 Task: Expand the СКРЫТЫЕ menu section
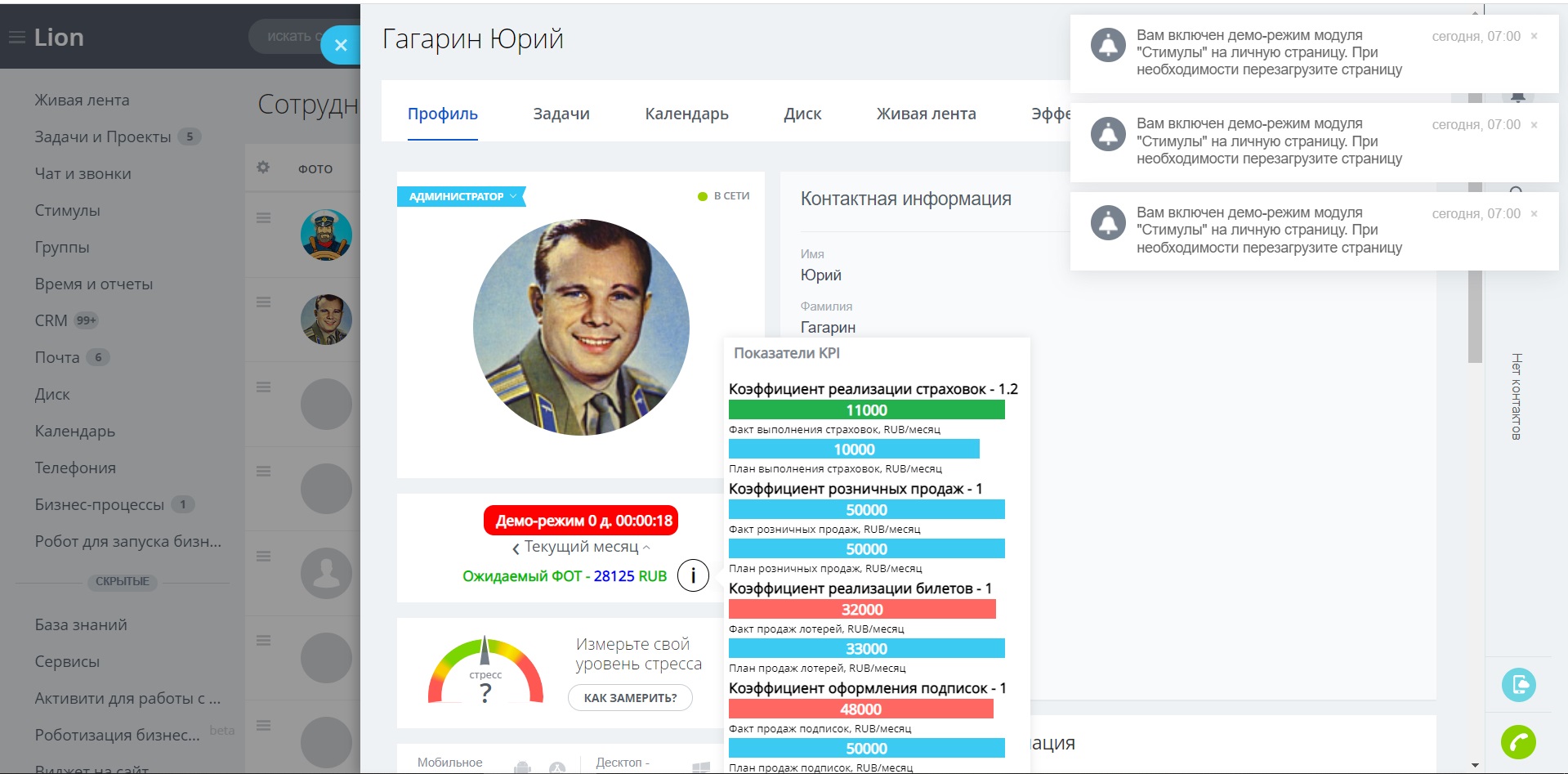click(x=123, y=581)
